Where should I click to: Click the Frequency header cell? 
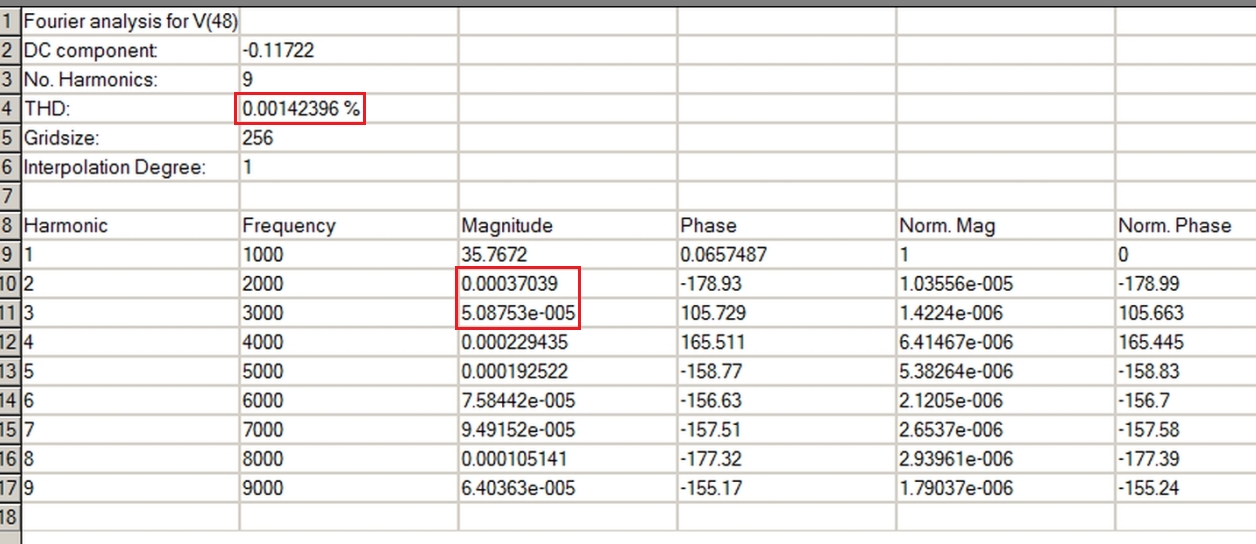pos(348,225)
